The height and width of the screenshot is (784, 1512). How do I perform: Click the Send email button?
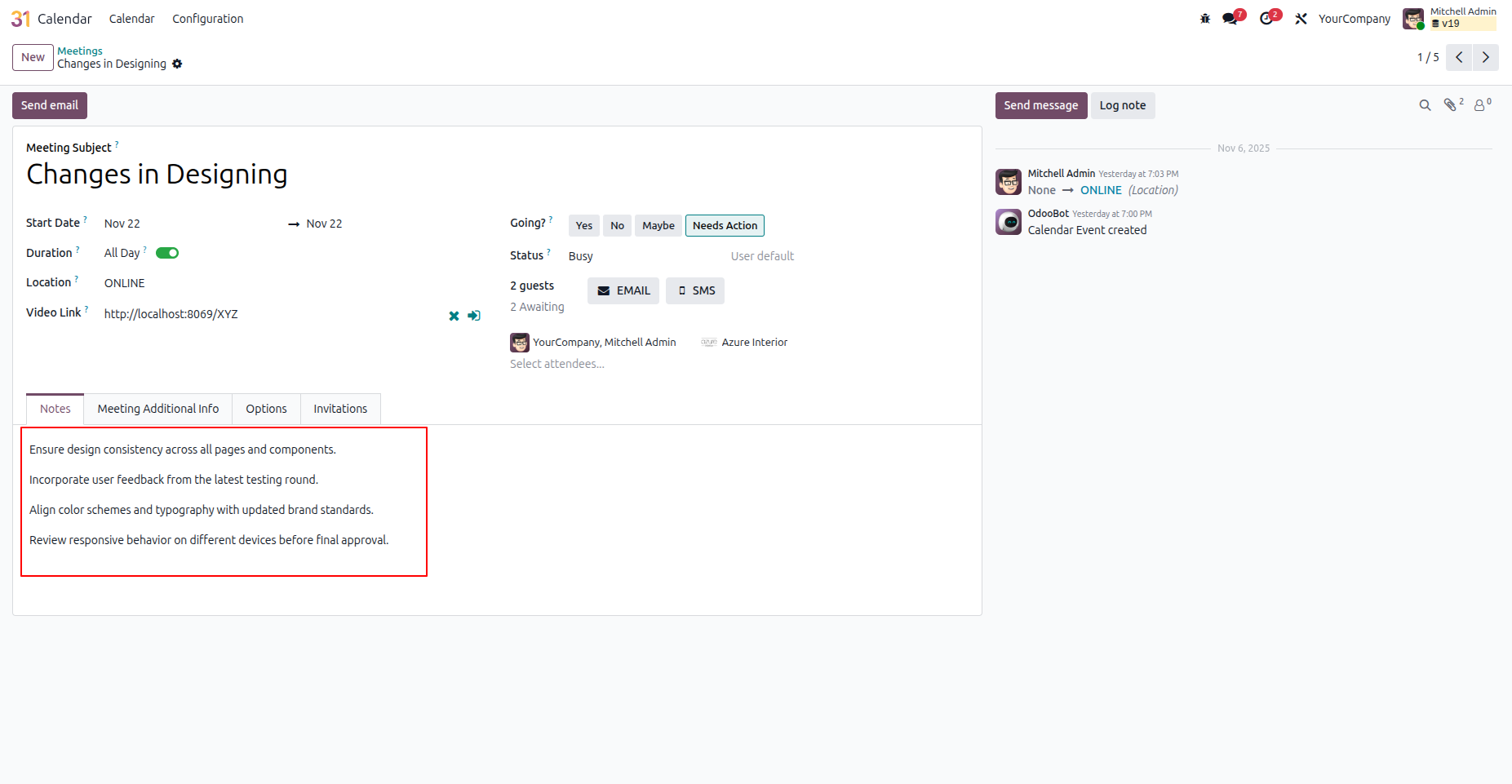click(50, 105)
